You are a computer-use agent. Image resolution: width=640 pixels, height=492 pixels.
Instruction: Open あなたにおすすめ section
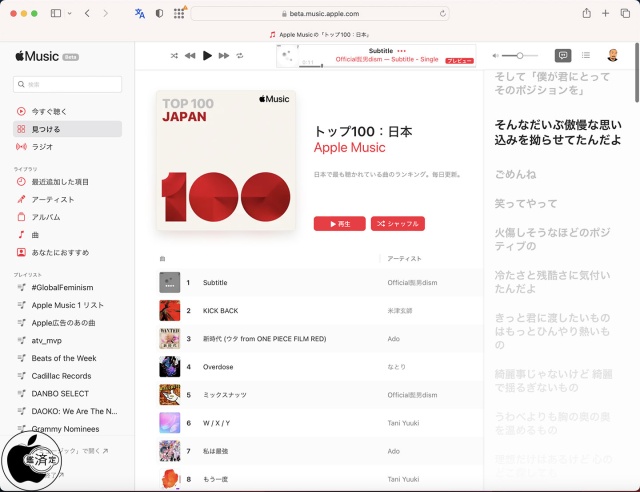(67, 252)
